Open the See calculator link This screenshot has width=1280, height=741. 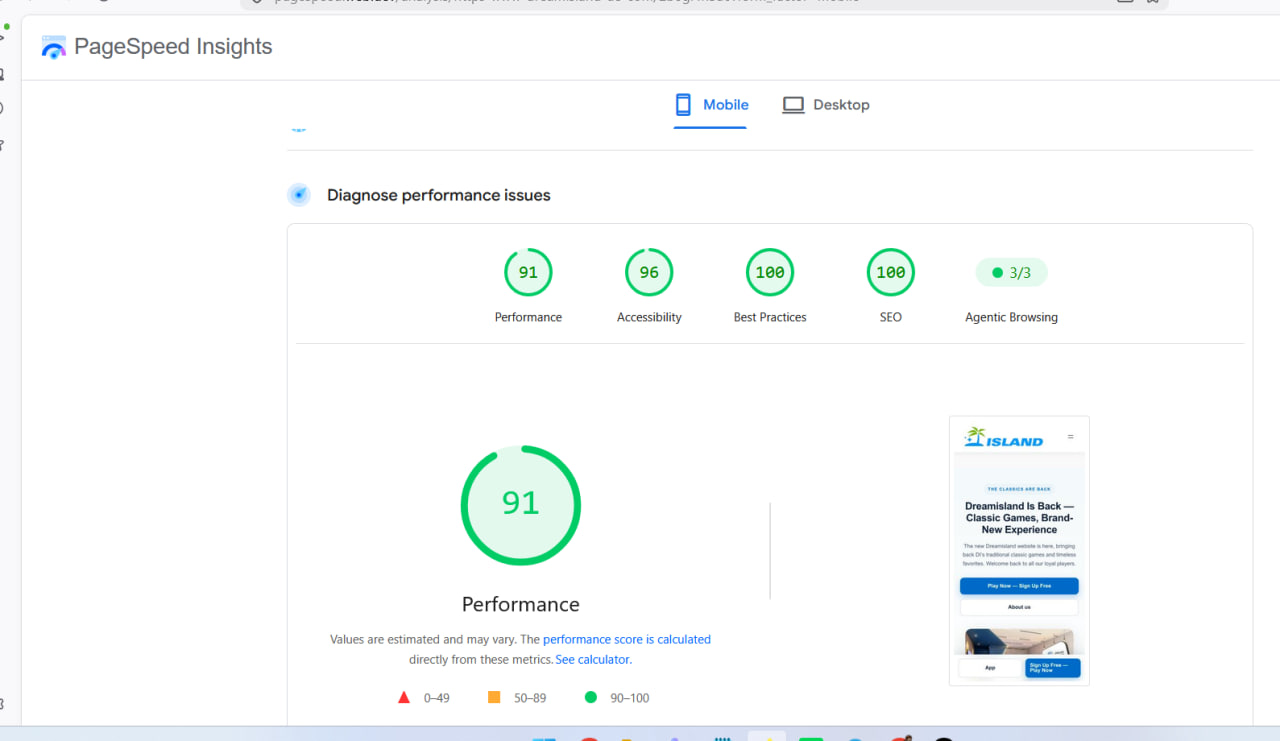593,660
